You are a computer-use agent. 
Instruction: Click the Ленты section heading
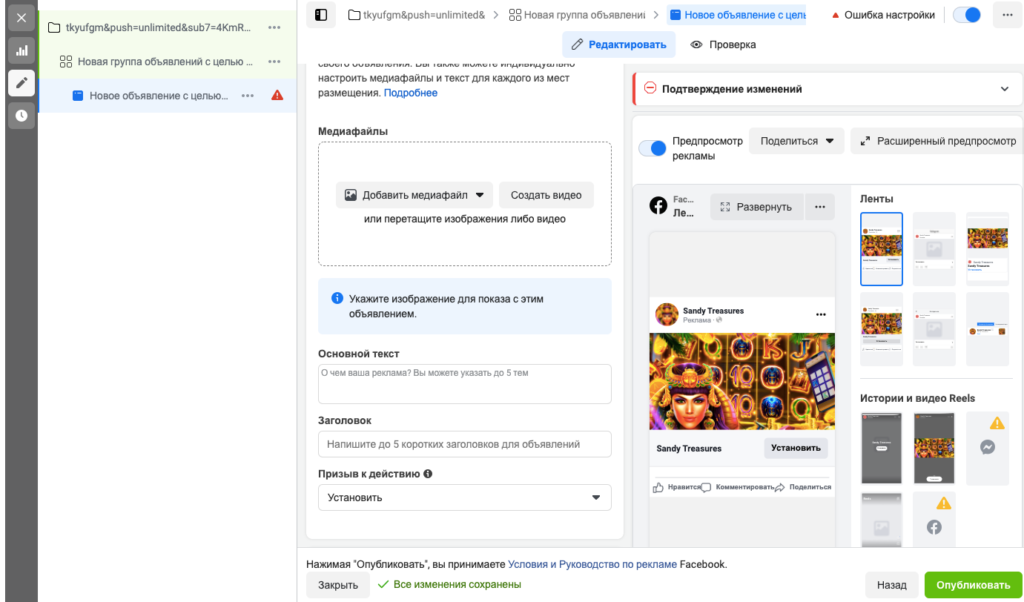click(x=876, y=198)
